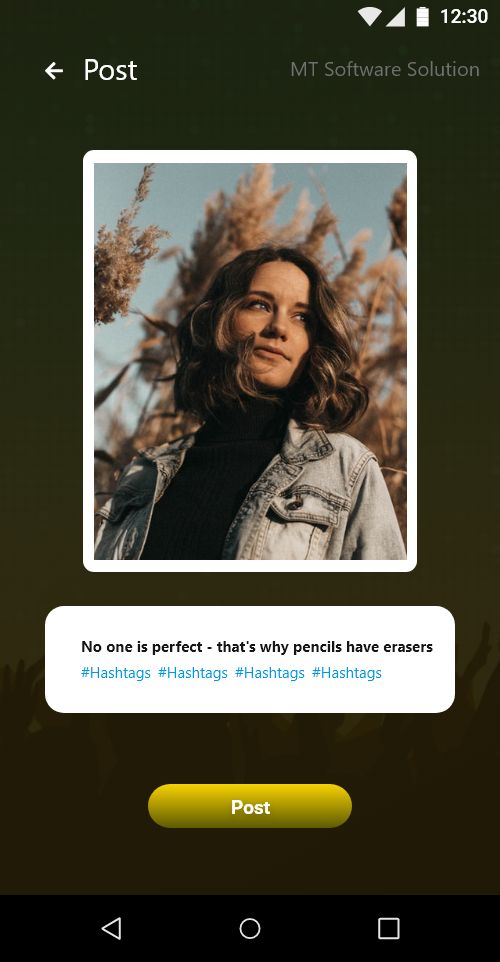The image size is (500, 962).
Task: Edit the caption about pencils and erasers
Action: 257,647
